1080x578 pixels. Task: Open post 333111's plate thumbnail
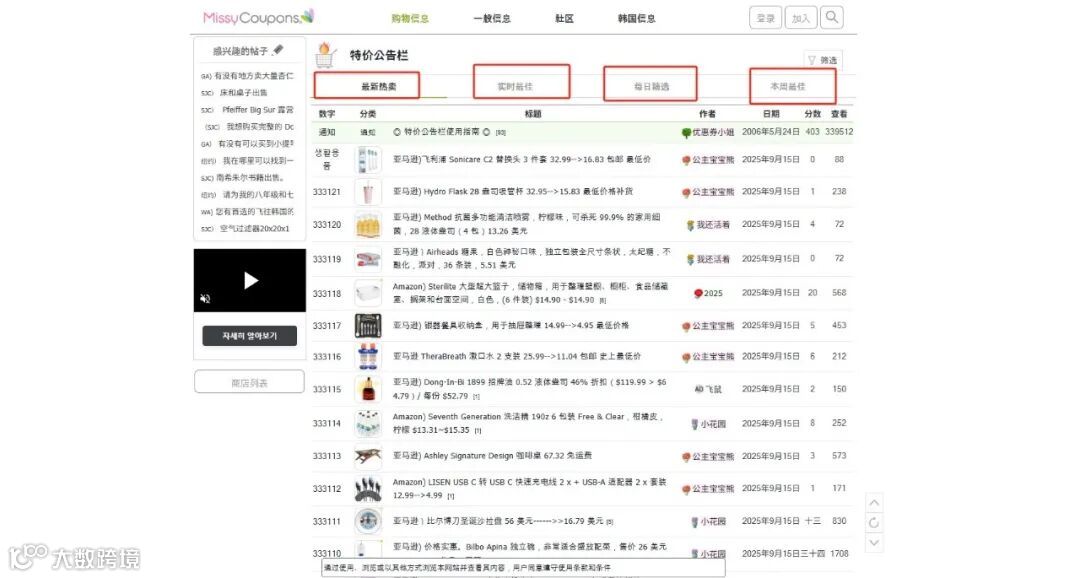(x=368, y=522)
